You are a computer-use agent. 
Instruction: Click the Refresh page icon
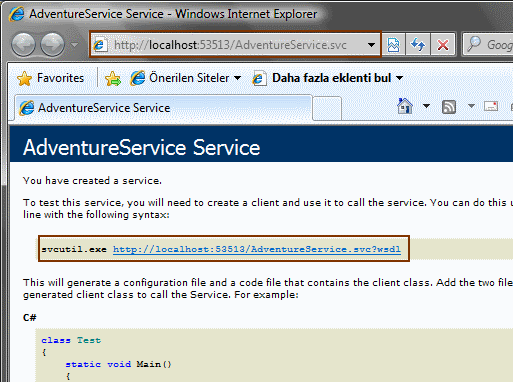coord(418,45)
